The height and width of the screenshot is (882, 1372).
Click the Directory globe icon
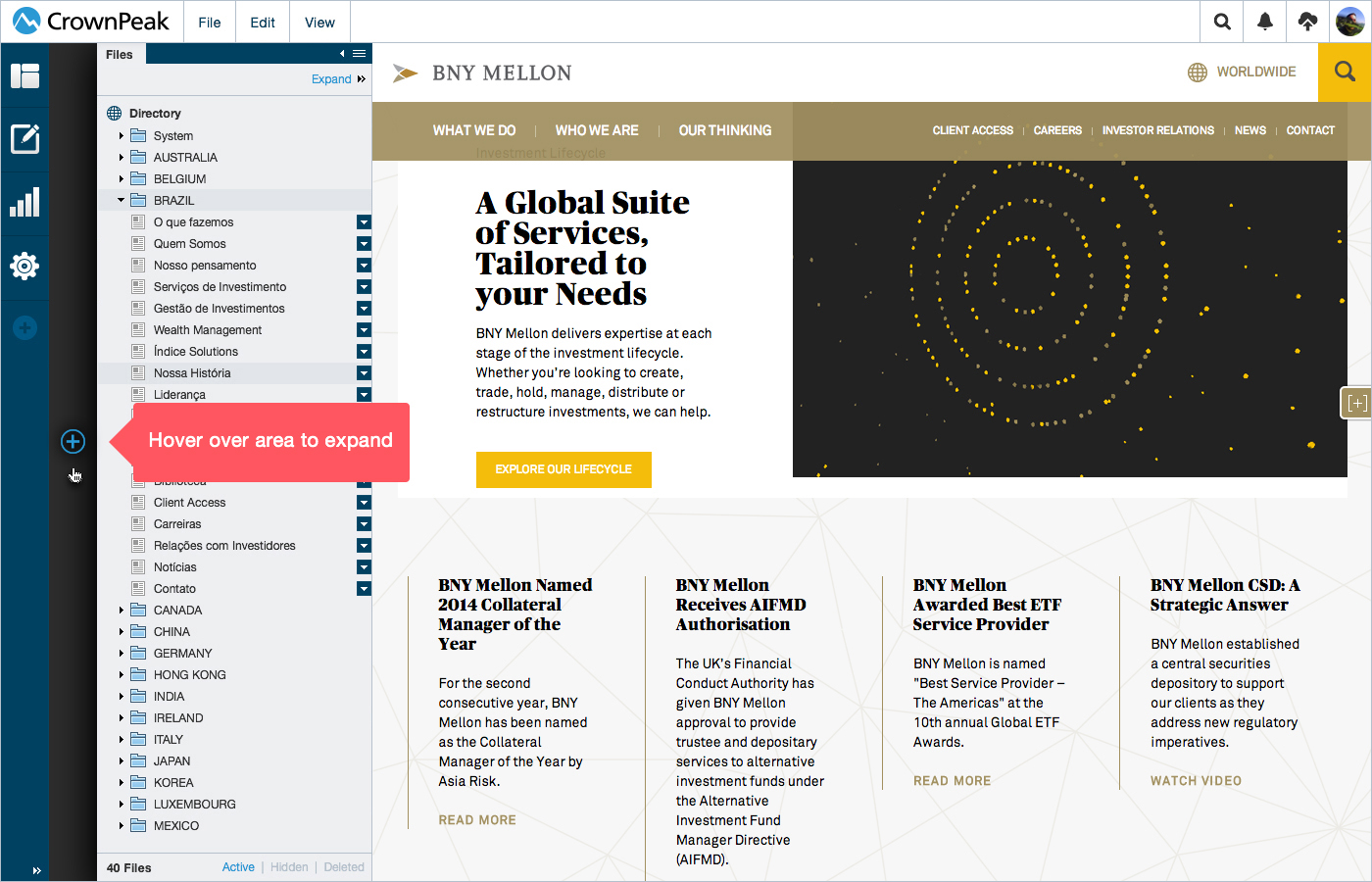[115, 113]
